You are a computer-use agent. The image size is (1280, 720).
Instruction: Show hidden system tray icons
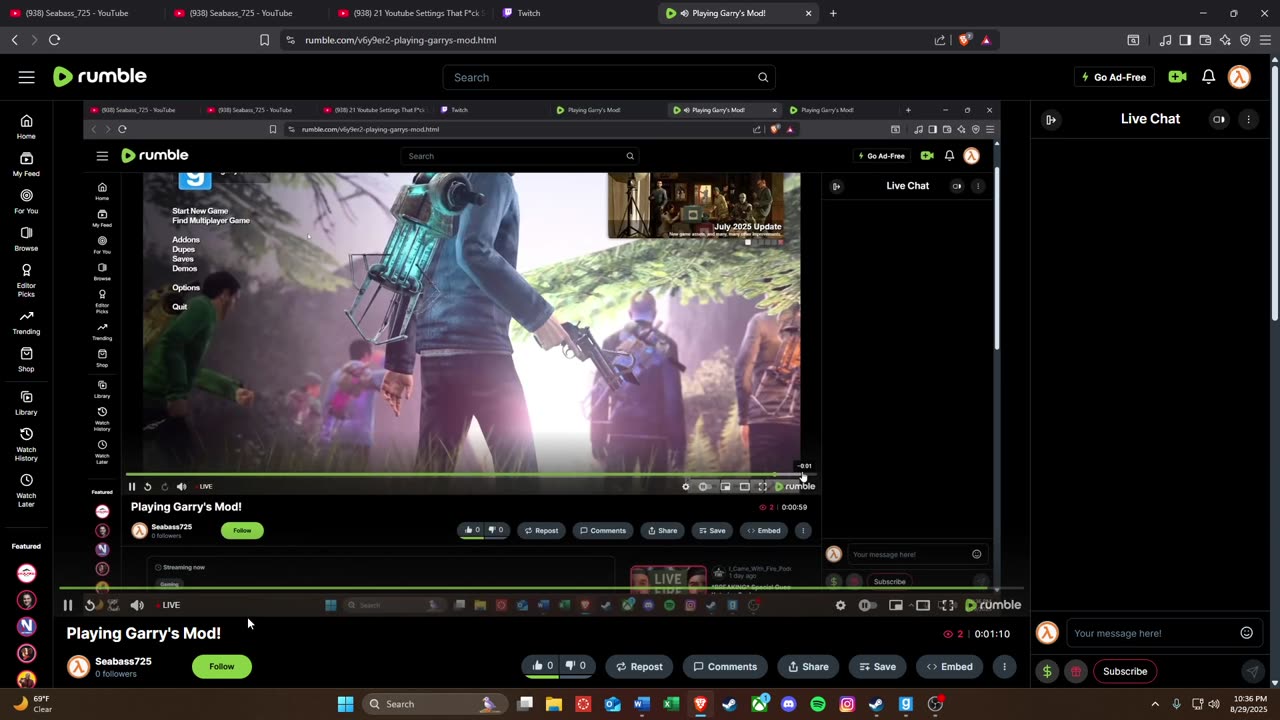click(1155, 704)
